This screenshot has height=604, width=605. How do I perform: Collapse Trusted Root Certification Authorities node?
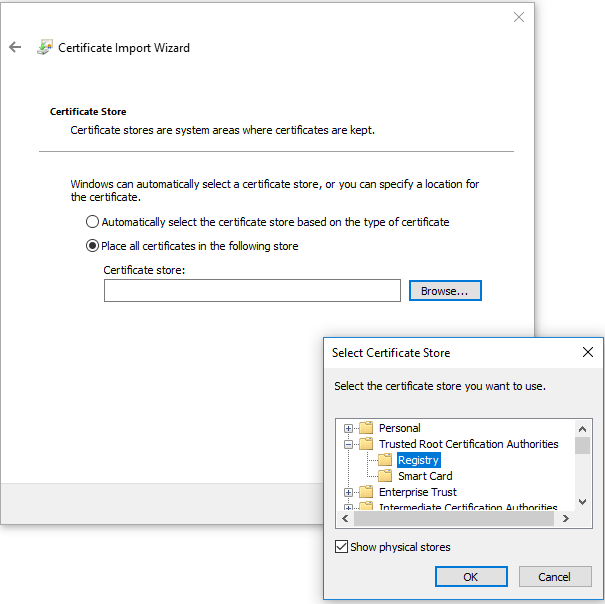[x=349, y=444]
